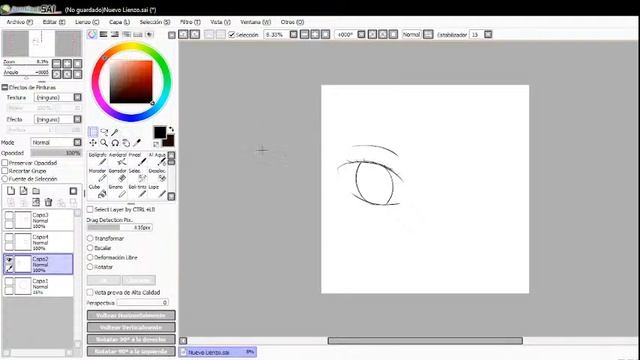
Task: Select the move tool
Action: pyautogui.click(x=93, y=142)
